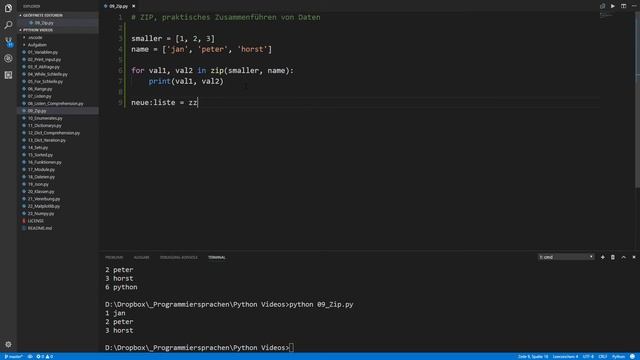Place cursor at end of line 9 code
Image resolution: width=640 pixels, height=360 pixels.
click(x=198, y=102)
